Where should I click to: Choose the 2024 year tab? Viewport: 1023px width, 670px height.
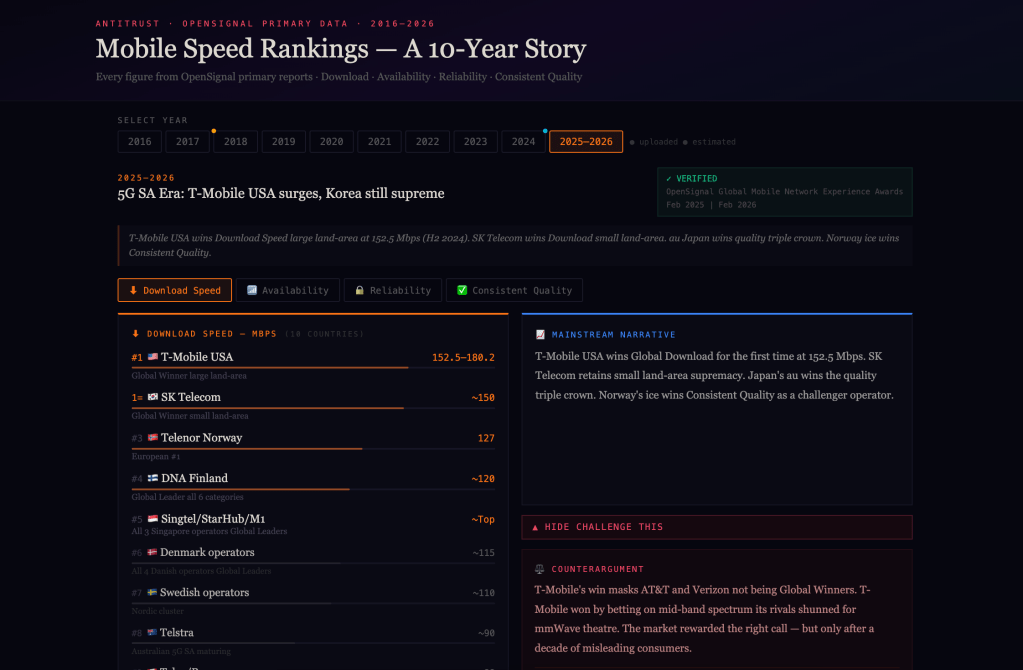click(523, 142)
